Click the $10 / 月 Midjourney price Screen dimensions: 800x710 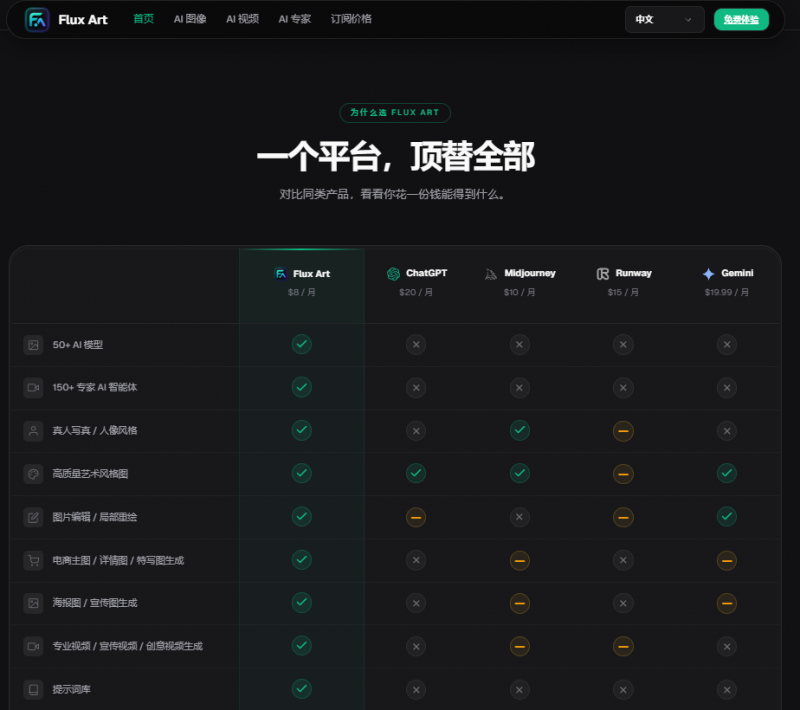[x=519, y=292]
